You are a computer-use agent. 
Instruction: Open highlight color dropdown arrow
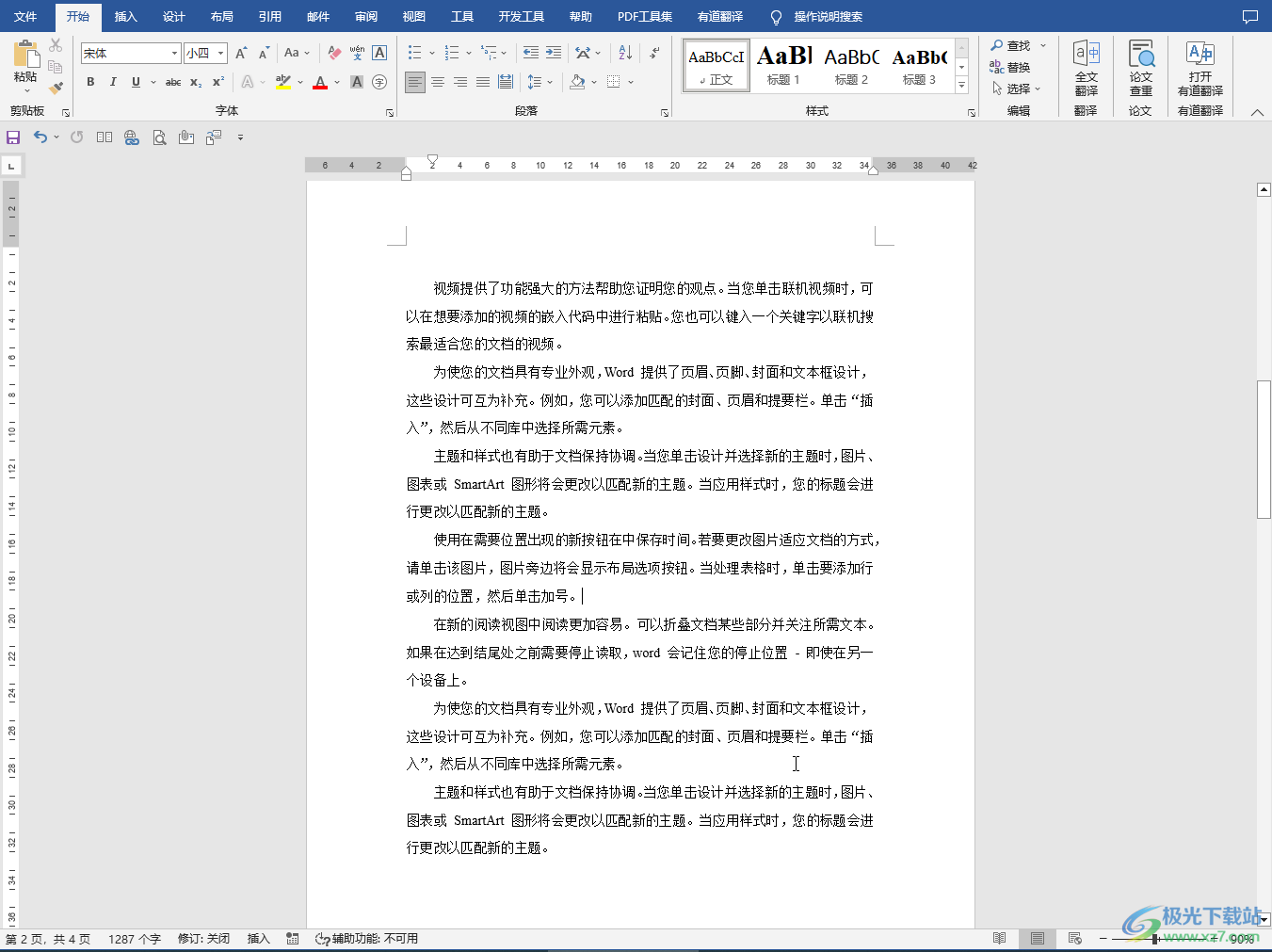pos(300,82)
